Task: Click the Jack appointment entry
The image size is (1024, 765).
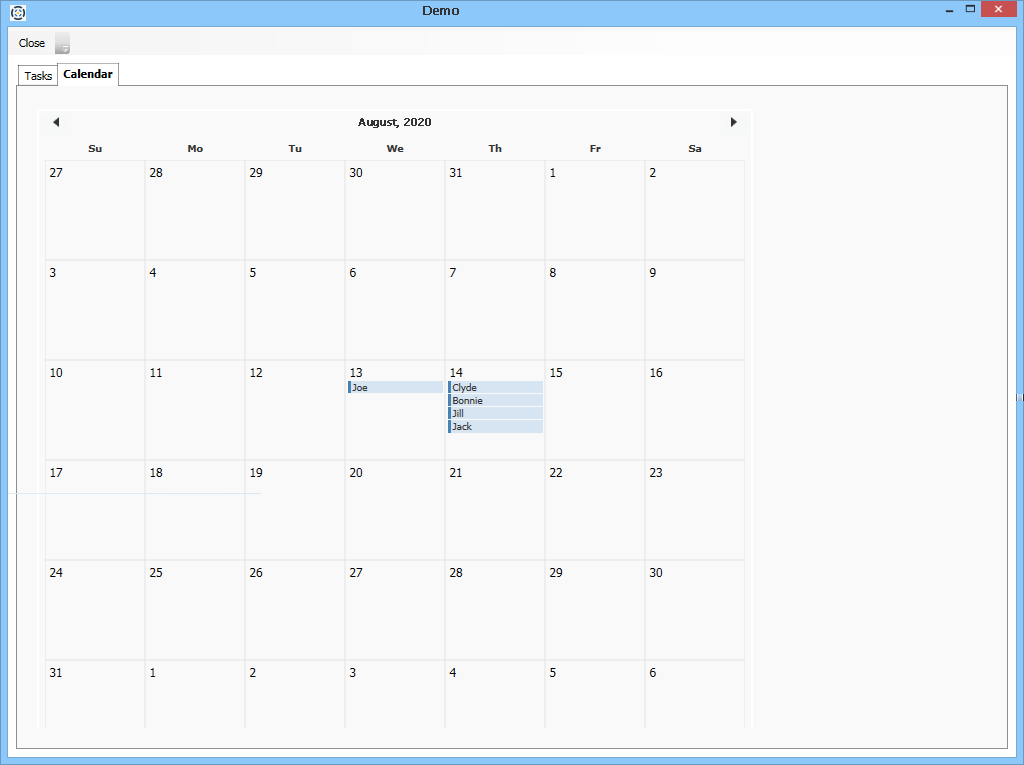Action: point(495,426)
